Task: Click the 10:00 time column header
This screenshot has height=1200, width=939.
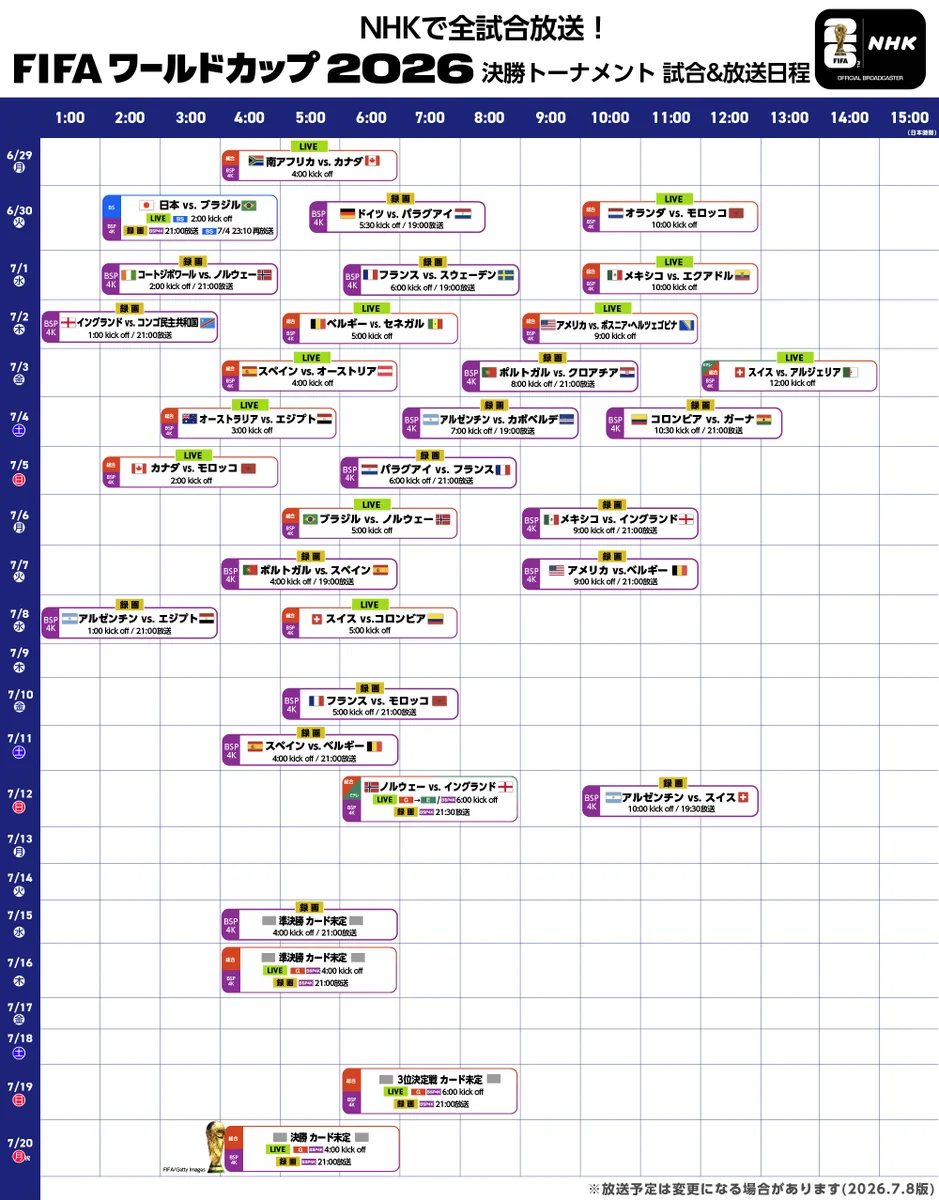Action: tap(609, 118)
